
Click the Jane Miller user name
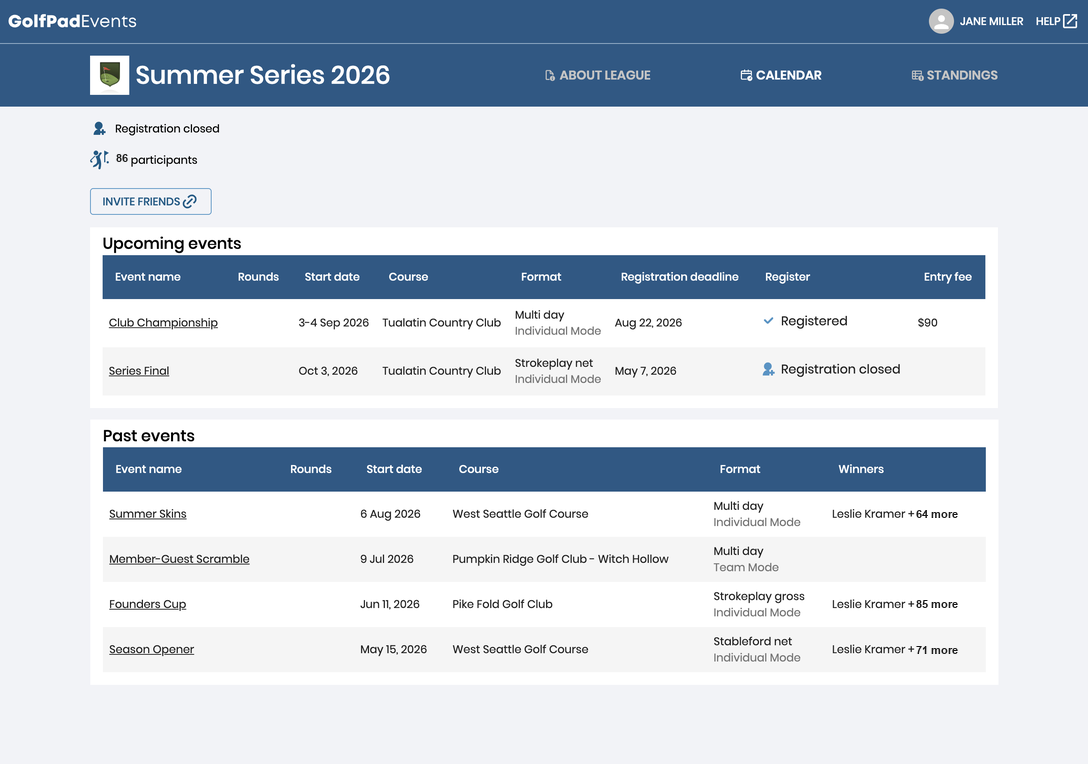[x=991, y=22]
